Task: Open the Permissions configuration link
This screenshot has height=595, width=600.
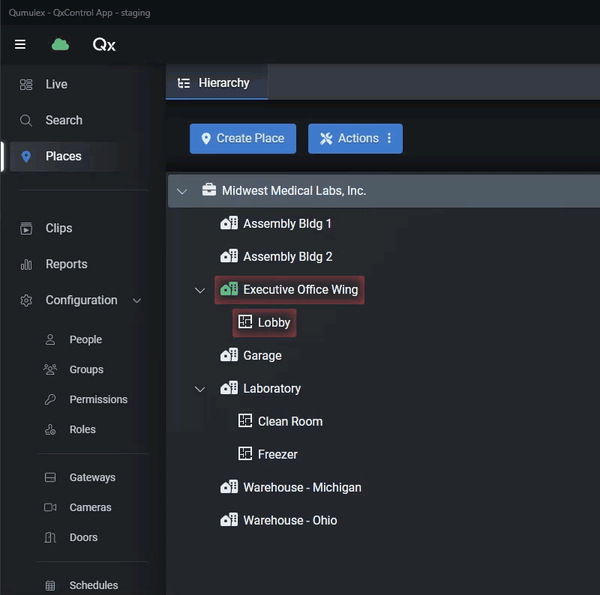Action: [x=98, y=399]
